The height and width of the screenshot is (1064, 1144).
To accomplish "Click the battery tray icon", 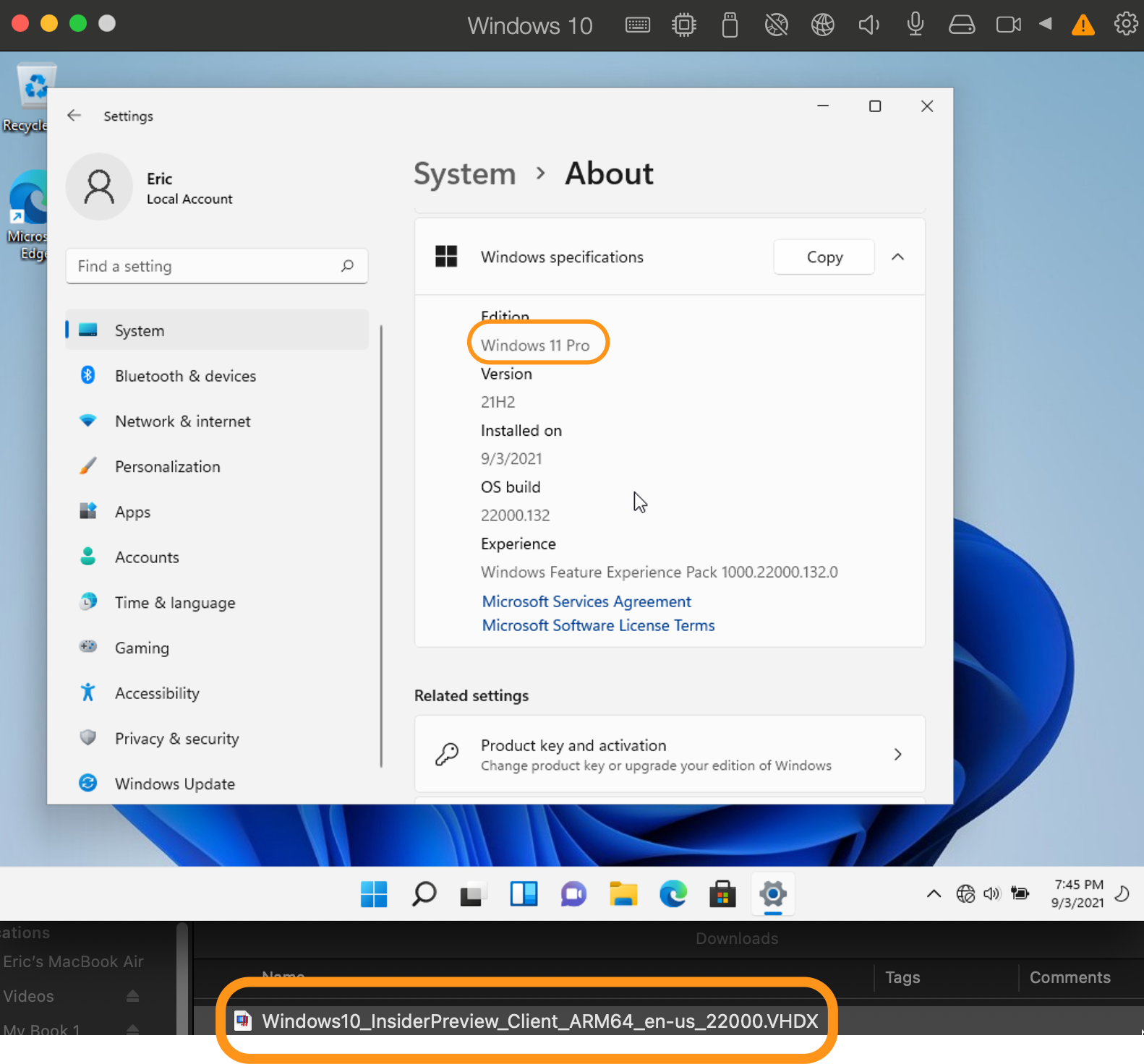I will pyautogui.click(x=1020, y=893).
